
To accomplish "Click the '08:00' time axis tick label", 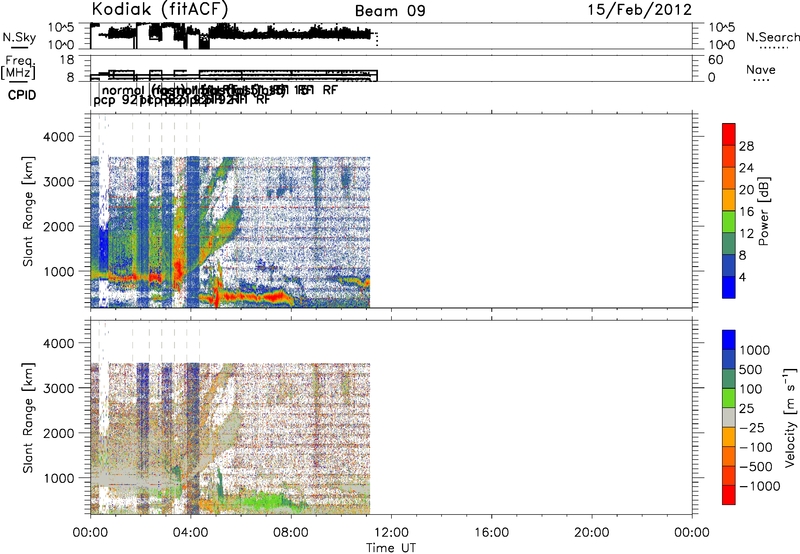I will click(291, 533).
